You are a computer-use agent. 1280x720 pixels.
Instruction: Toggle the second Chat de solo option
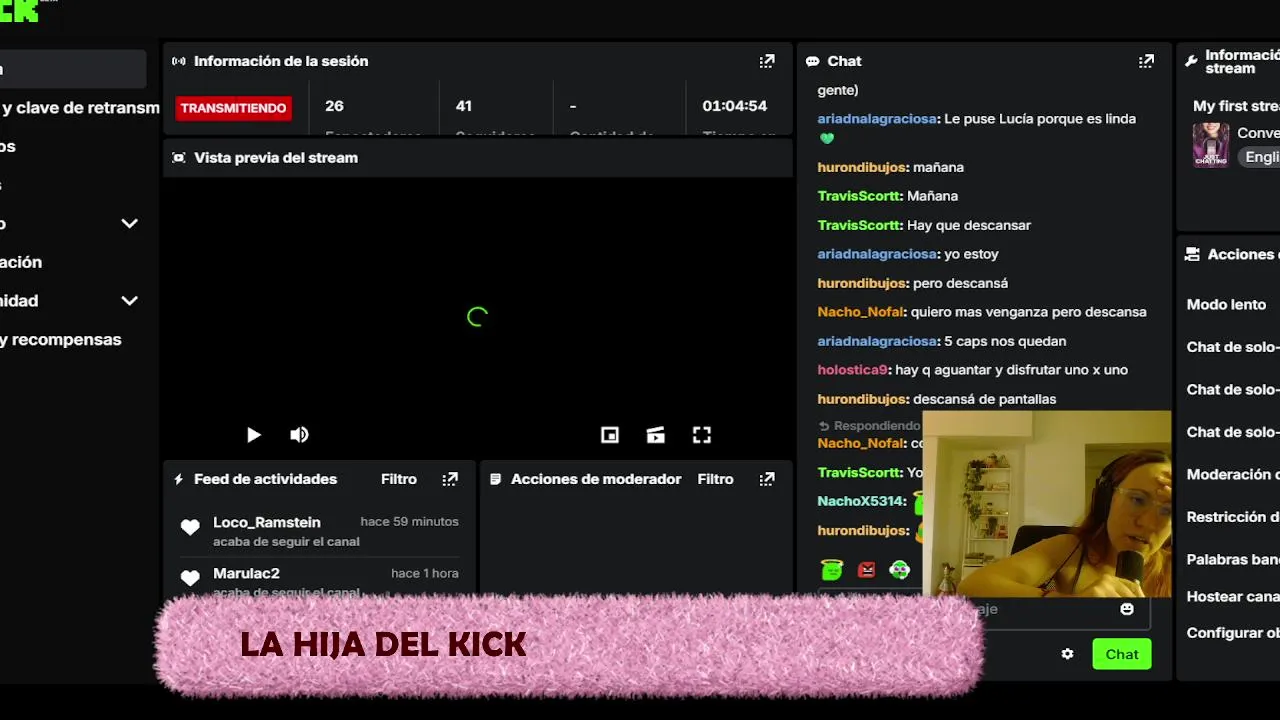coord(1233,389)
